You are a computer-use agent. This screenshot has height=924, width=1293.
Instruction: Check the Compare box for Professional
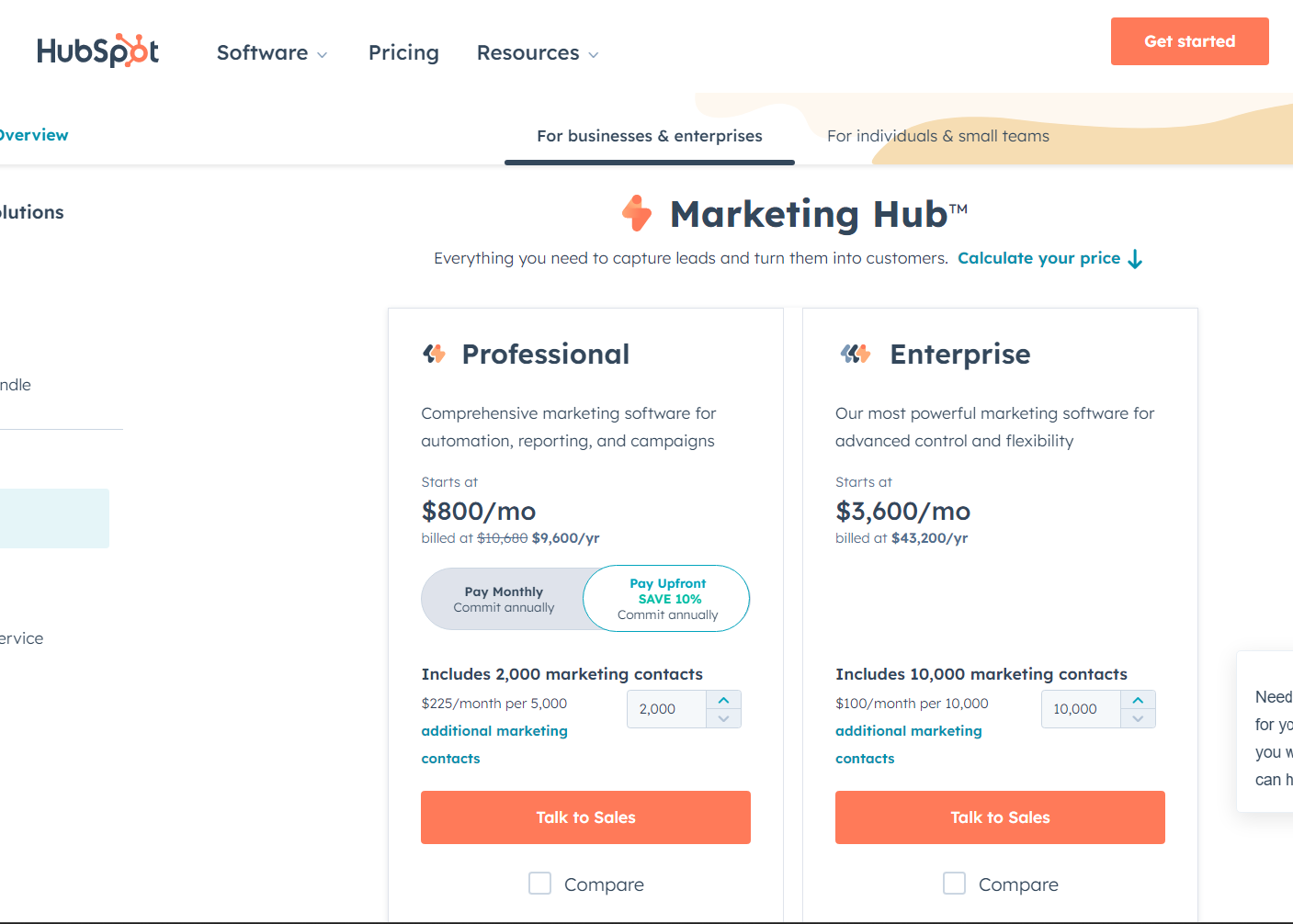click(540, 884)
